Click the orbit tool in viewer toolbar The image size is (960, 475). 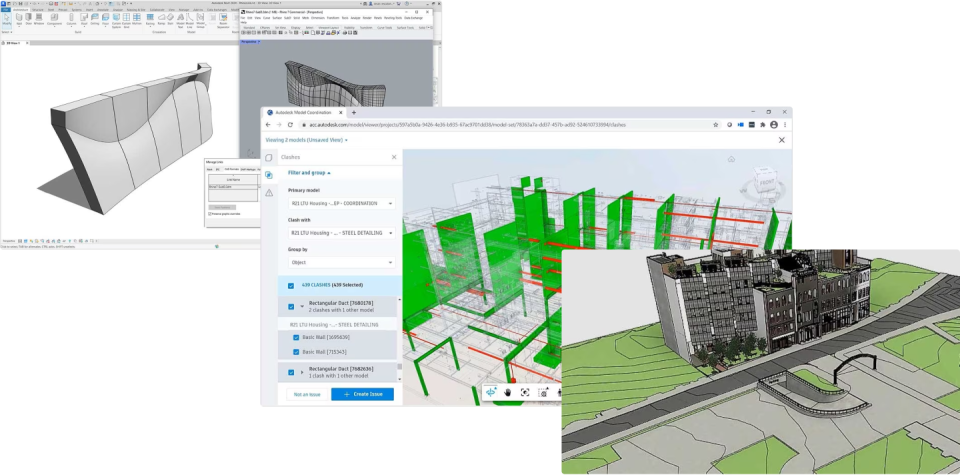coord(490,393)
